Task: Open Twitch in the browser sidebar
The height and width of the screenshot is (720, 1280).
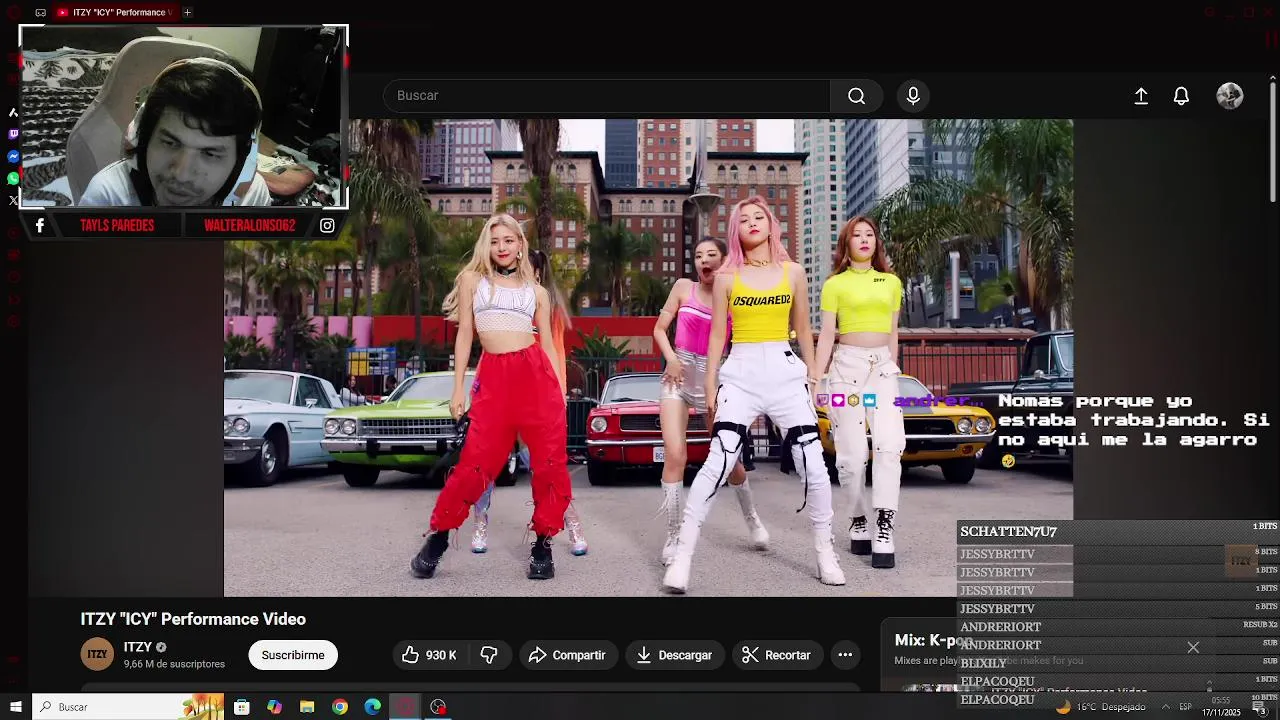Action: click(x=13, y=134)
